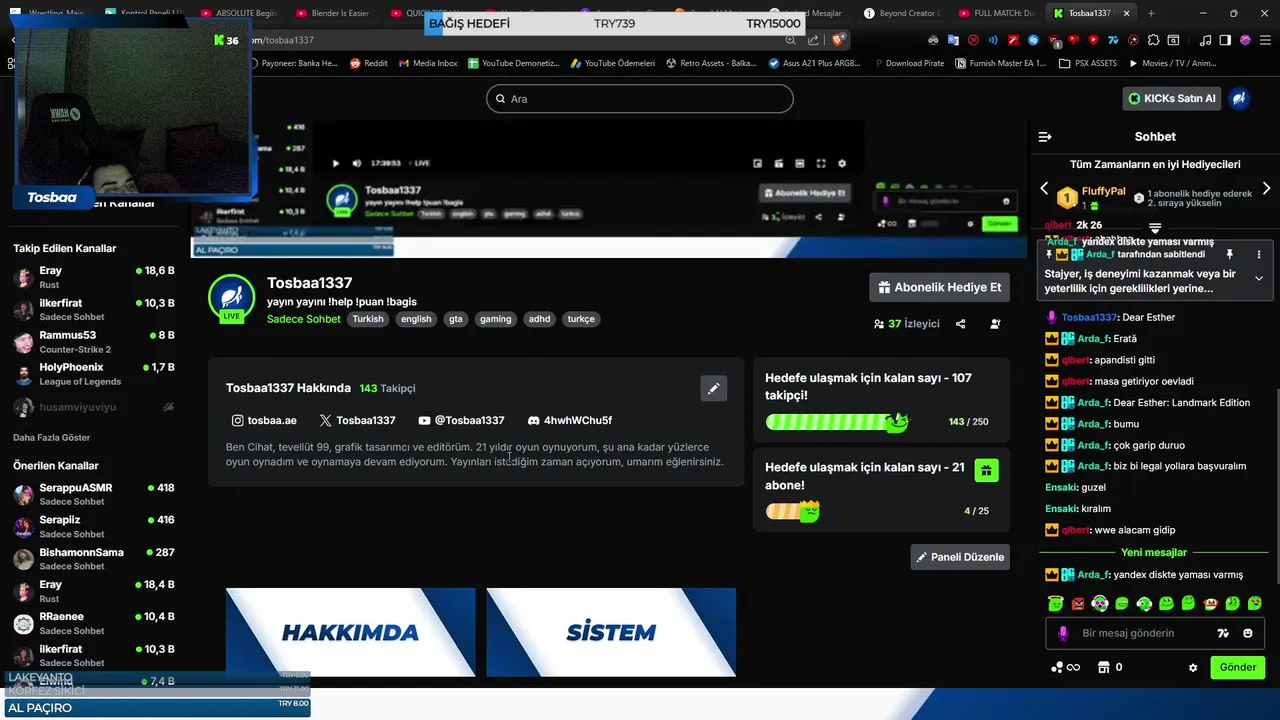Image resolution: width=1280 pixels, height=720 pixels.
Task: Jump to Yeni mesajlar divider
Action: point(1153,552)
